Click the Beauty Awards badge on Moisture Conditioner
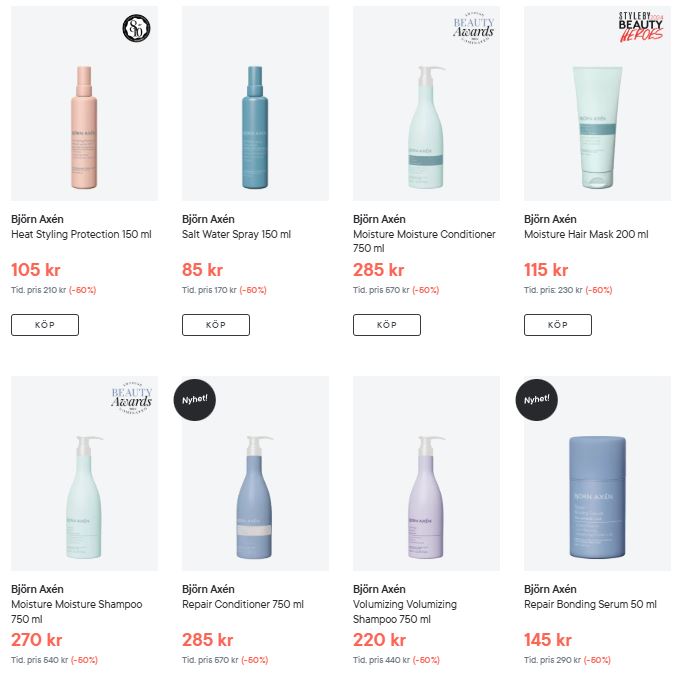Image resolution: width=679 pixels, height=680 pixels. [473, 28]
